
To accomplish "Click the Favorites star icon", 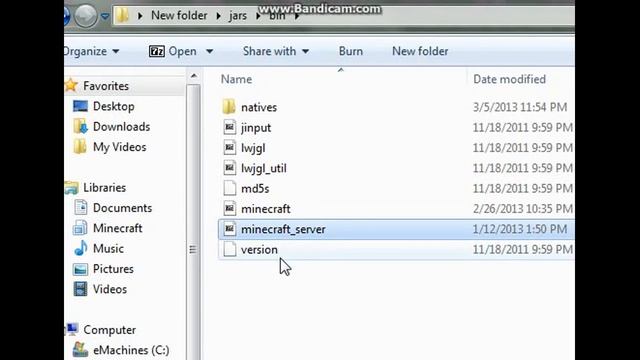I will (71, 85).
